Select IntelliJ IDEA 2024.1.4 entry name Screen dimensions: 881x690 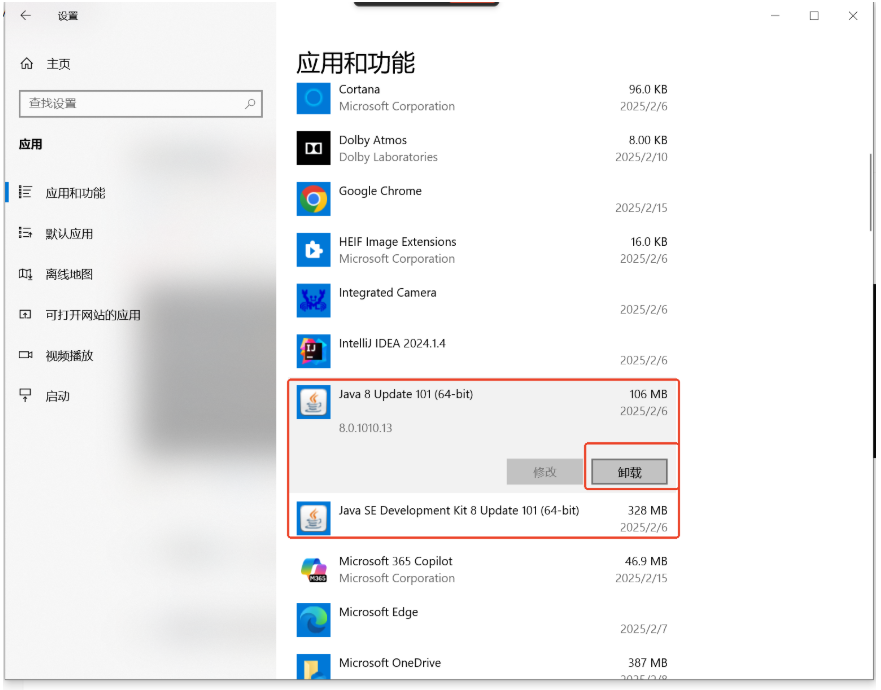coord(392,343)
